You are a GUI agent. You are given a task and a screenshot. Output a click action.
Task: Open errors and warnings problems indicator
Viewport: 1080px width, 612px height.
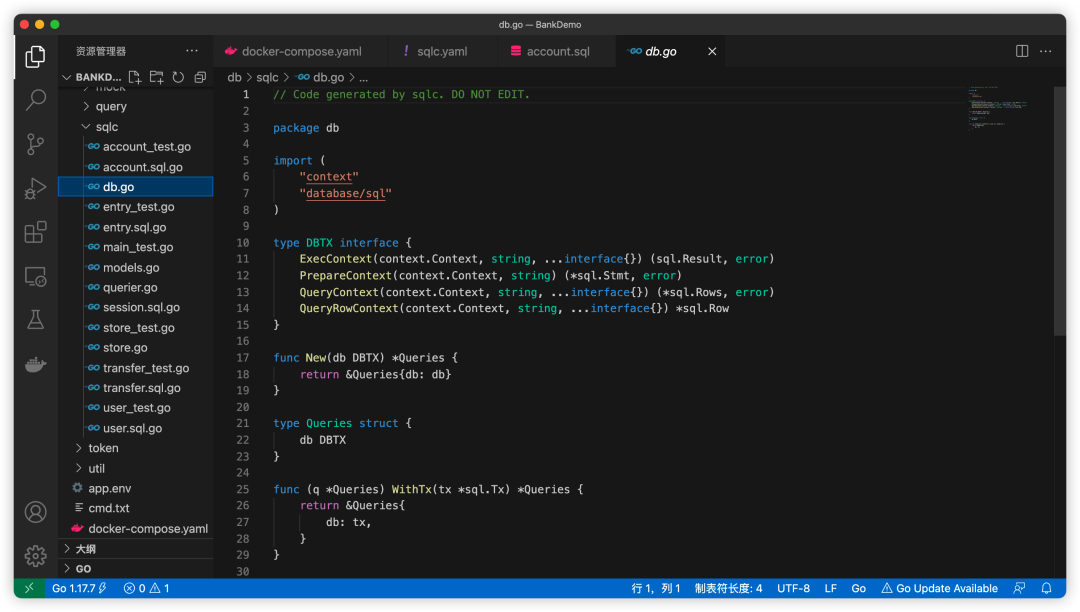(147, 589)
